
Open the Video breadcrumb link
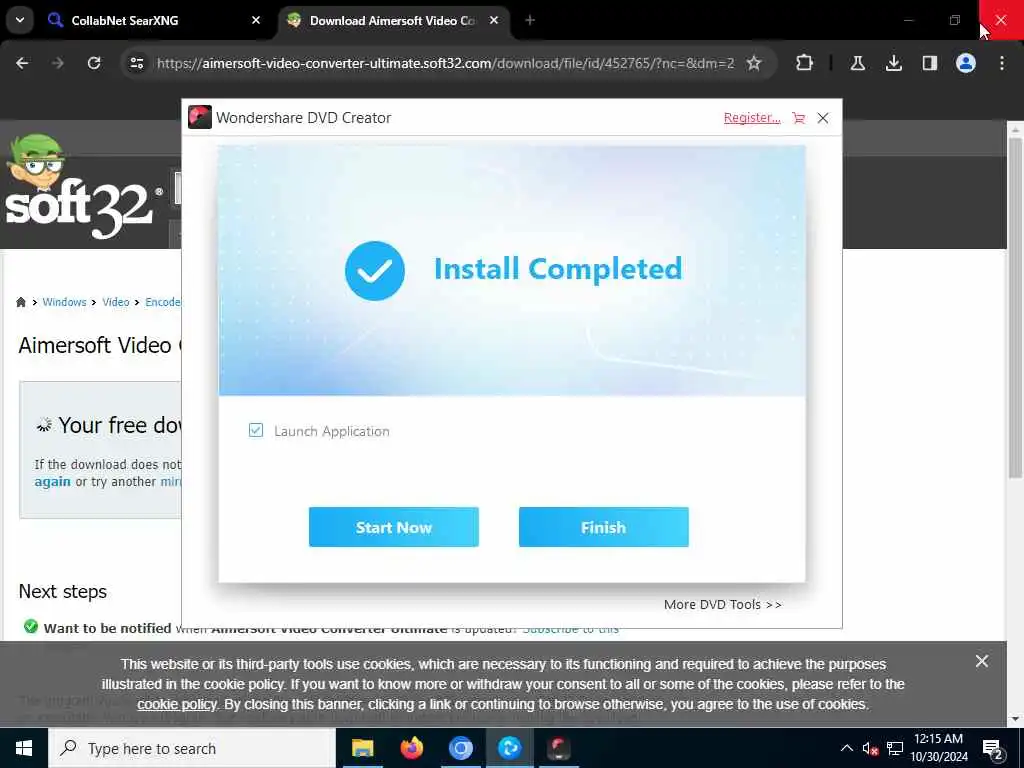[x=116, y=302]
